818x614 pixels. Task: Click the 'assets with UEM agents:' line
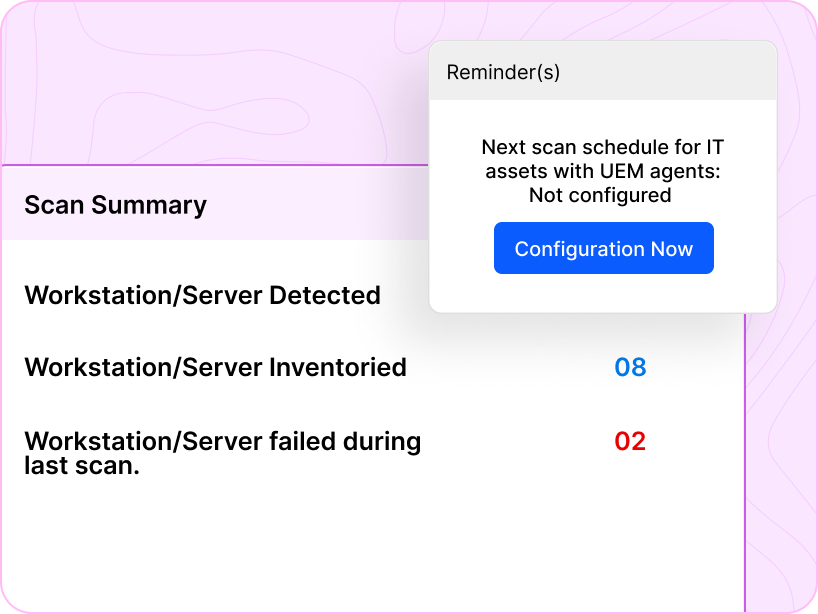click(x=602, y=171)
